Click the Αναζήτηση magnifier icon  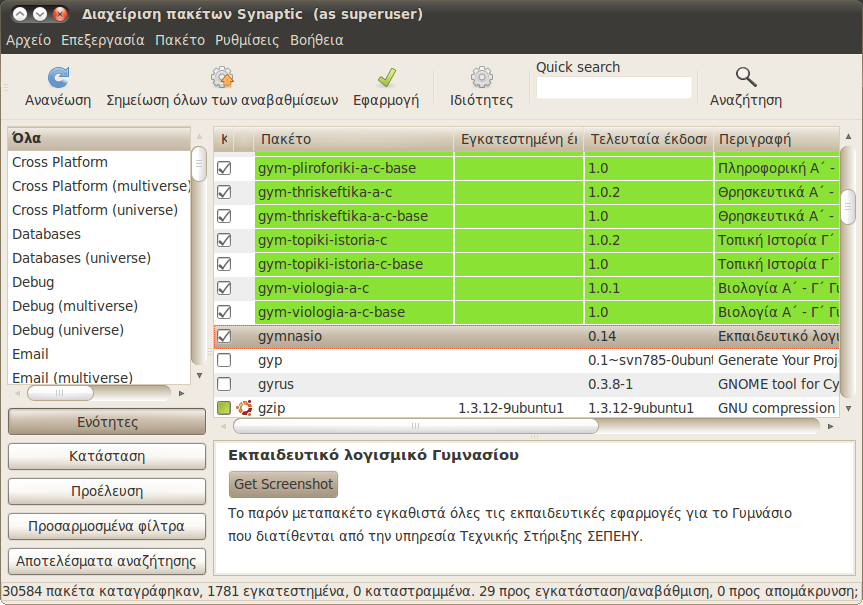pos(746,78)
